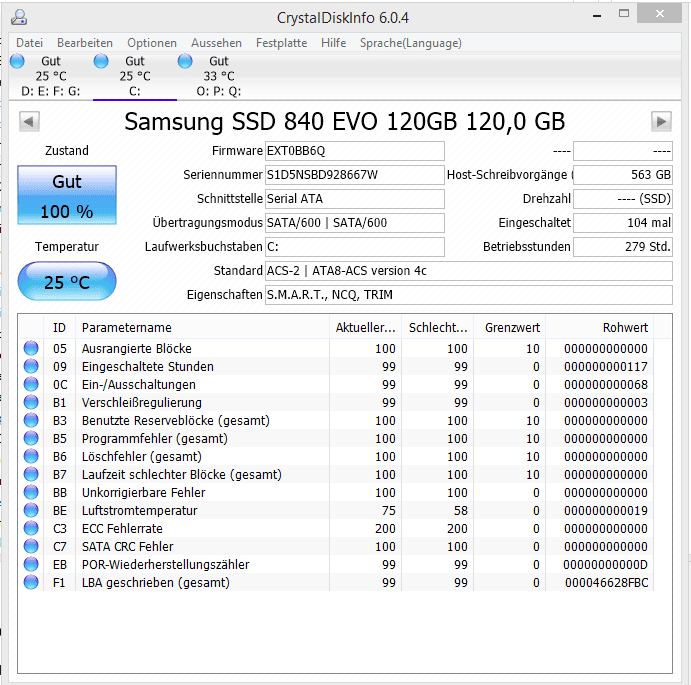The height and width of the screenshot is (685, 691).
Task: Open the Datei menu
Action: [x=30, y=43]
